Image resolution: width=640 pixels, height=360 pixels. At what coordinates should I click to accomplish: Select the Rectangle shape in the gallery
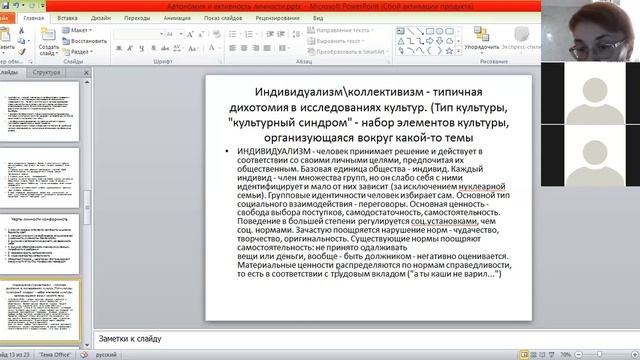[430, 31]
